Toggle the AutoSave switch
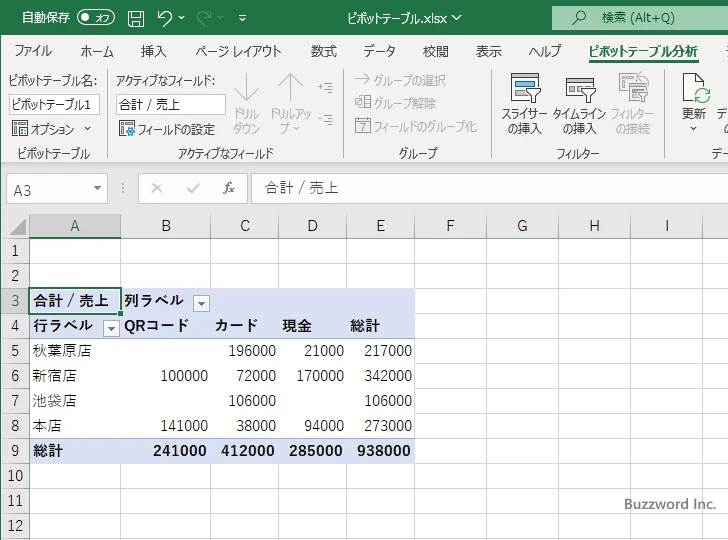This screenshot has width=728, height=540. point(96,18)
